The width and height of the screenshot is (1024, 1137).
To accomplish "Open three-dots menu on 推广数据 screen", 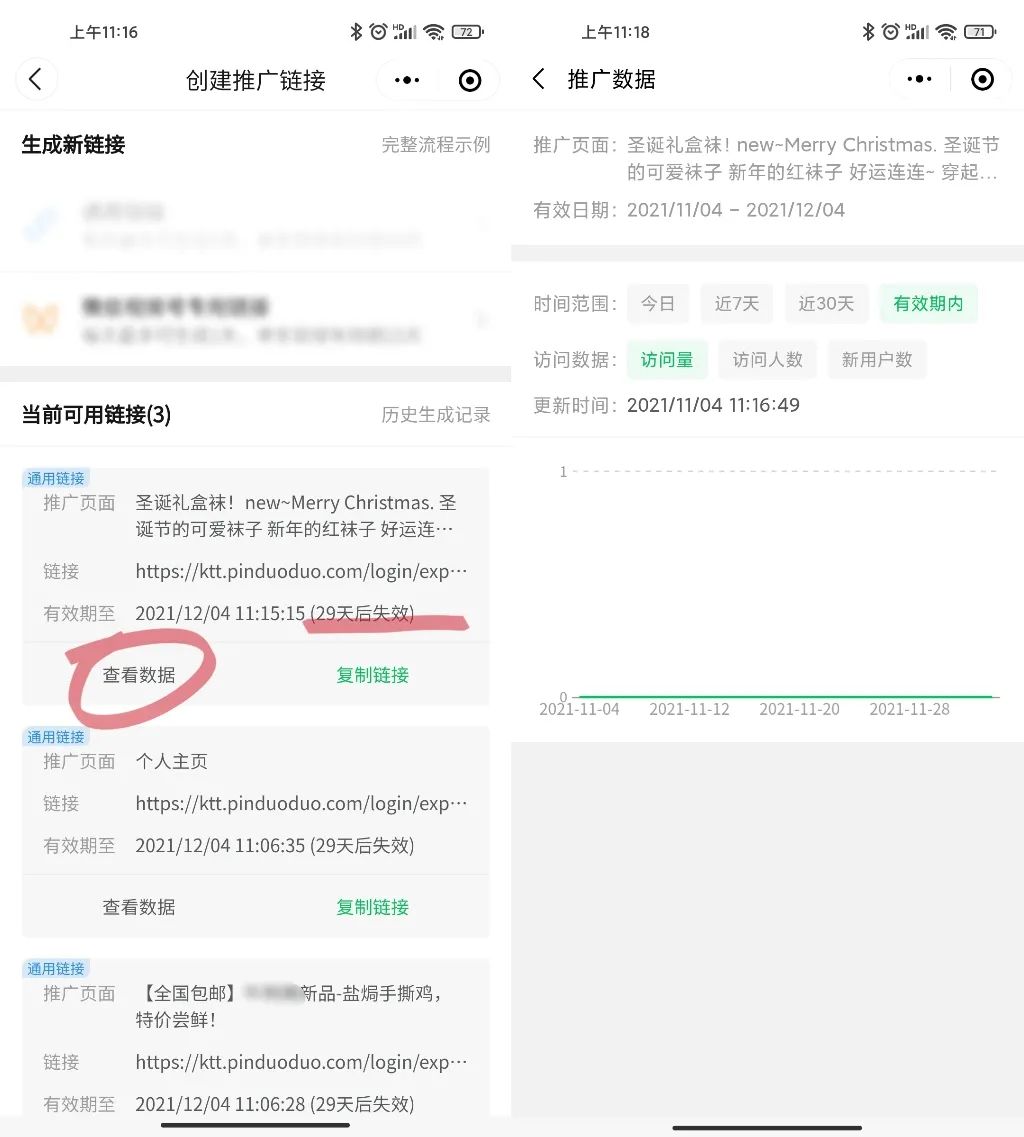I will click(920, 79).
